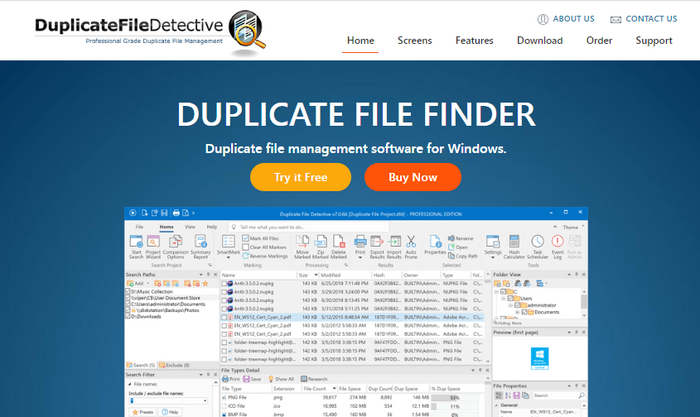This screenshot has height=417, width=700.
Task: Toggle the administrator folder checkbox in Folder View
Action: pyautogui.click(x=517, y=305)
